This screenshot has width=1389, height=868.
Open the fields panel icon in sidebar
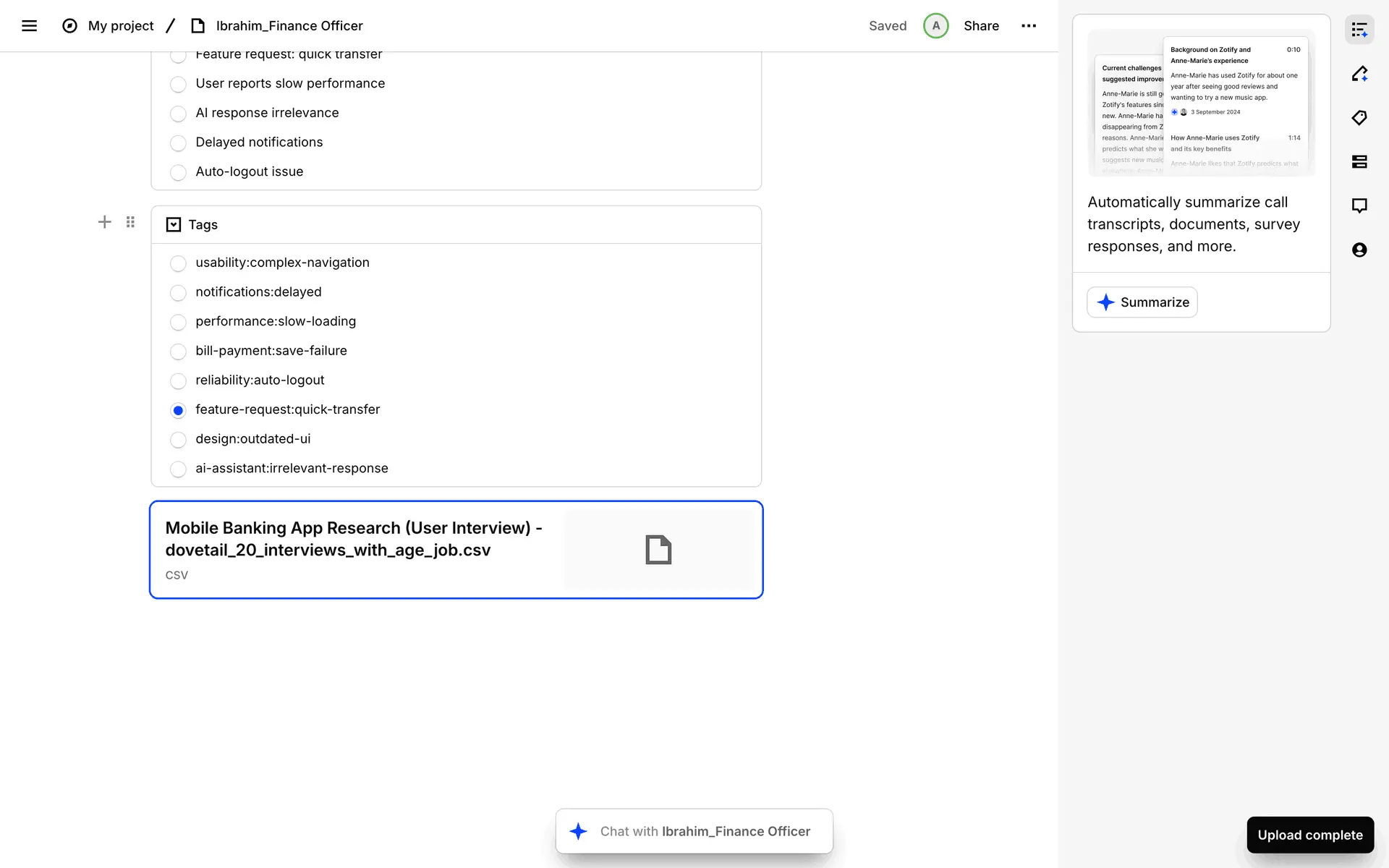coord(1359,162)
